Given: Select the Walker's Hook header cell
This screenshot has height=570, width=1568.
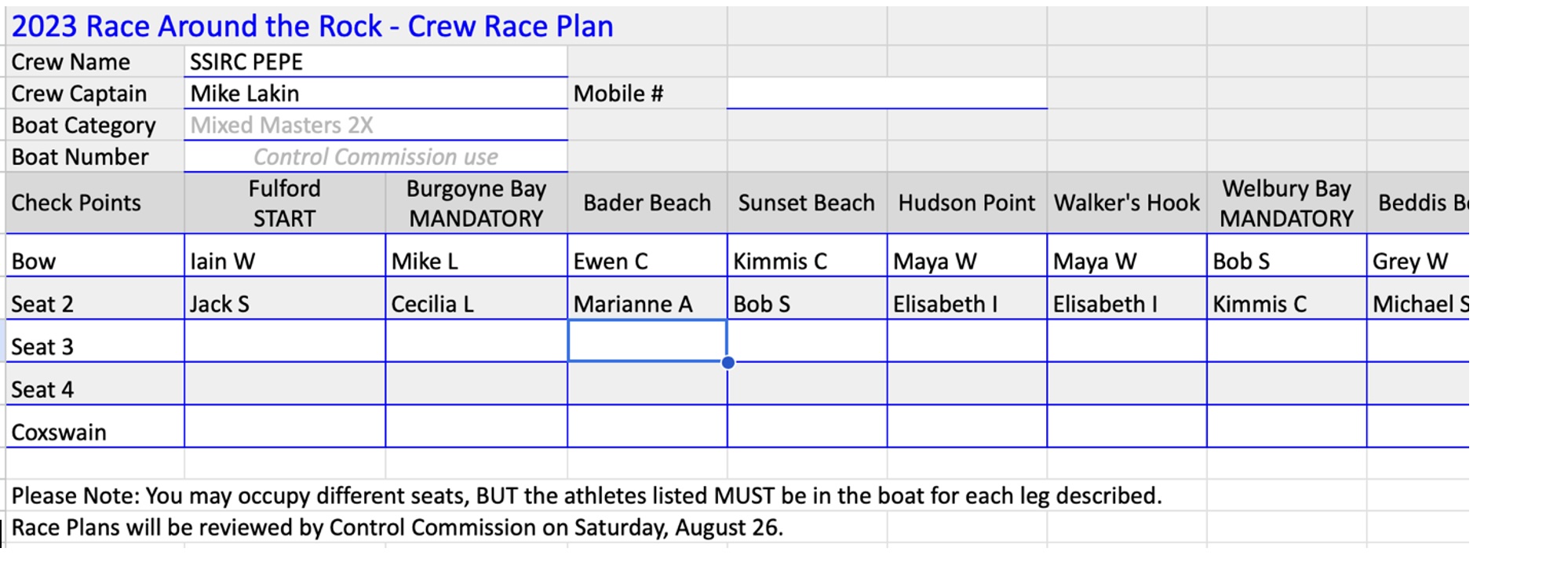Looking at the screenshot, I should point(1127,203).
